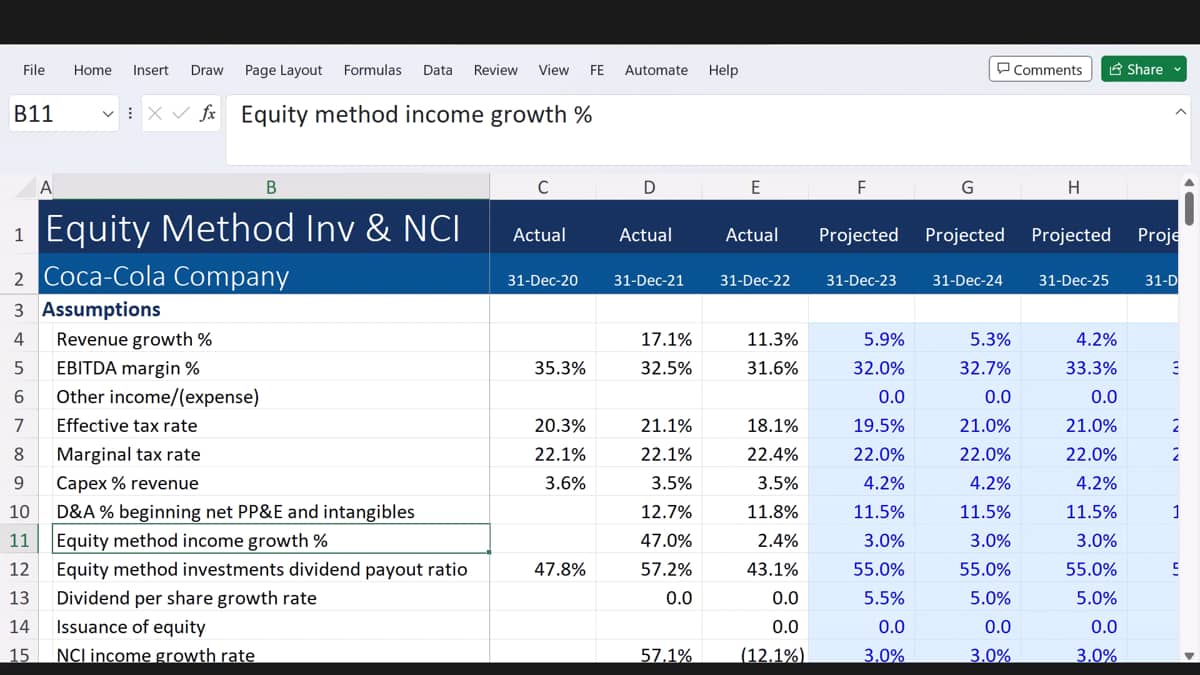Select the 19.5% effective tax rate cell
The image size is (1200, 675).
pos(861,426)
